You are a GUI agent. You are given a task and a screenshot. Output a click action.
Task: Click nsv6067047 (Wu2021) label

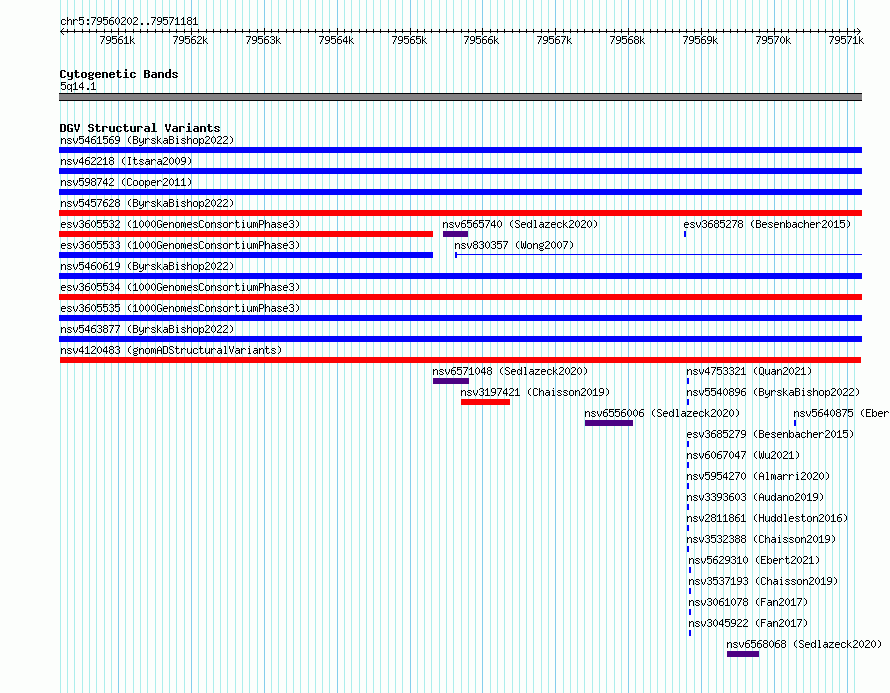[743, 455]
